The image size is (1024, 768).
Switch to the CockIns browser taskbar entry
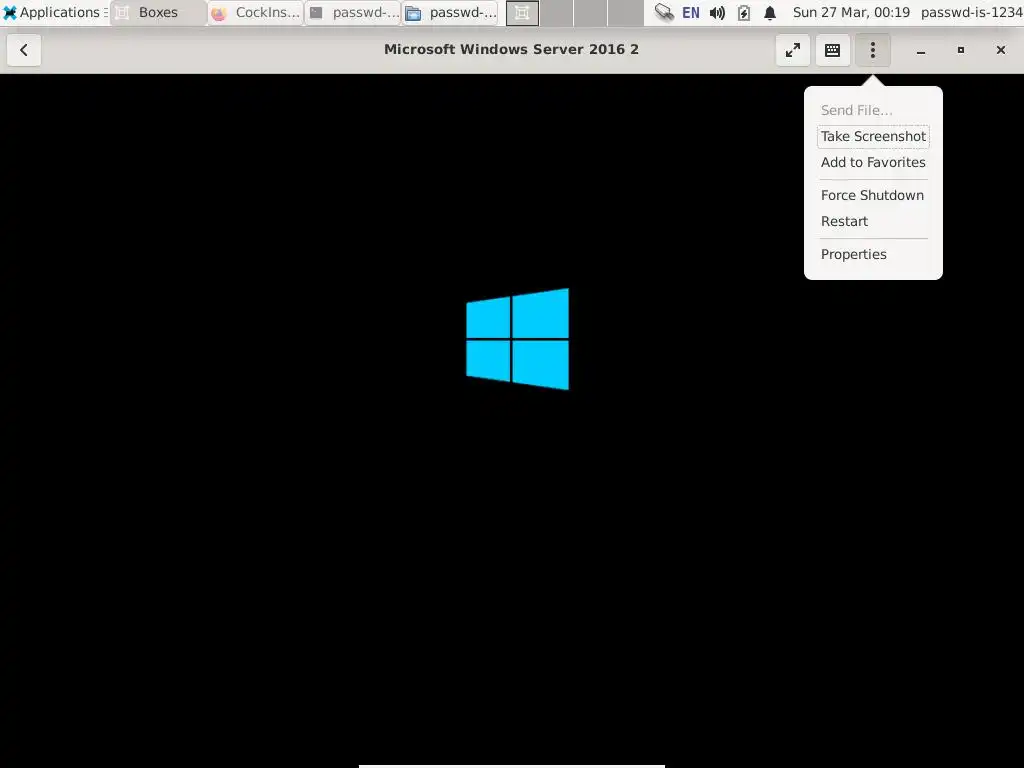(x=256, y=12)
